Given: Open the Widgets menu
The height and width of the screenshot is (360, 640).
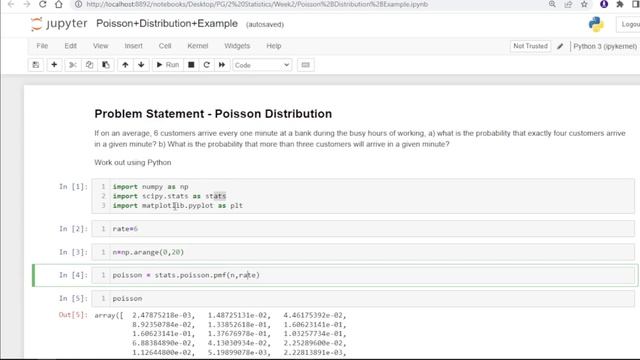Looking at the screenshot, I should tap(237, 46).
